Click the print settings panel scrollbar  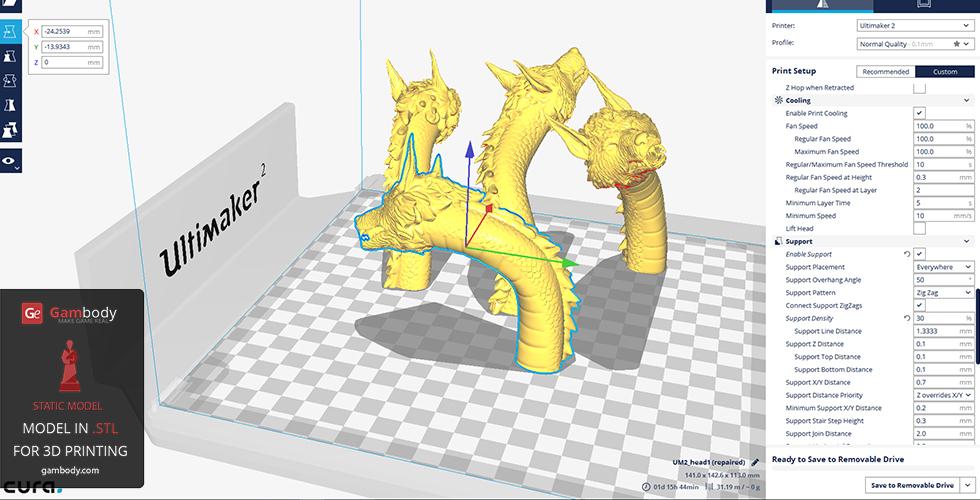coord(977,325)
